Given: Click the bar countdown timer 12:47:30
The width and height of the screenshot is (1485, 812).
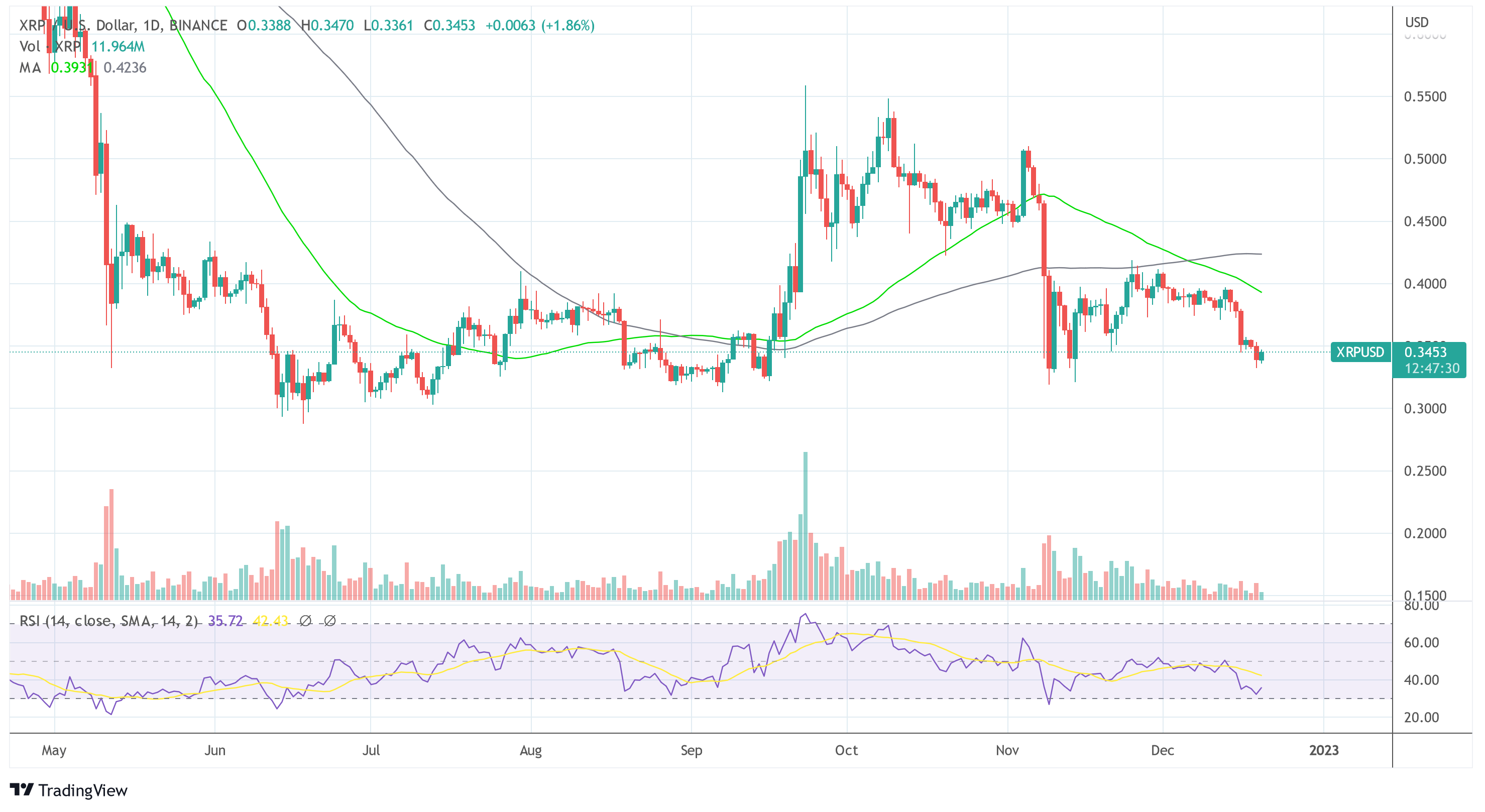Looking at the screenshot, I should click(1432, 368).
